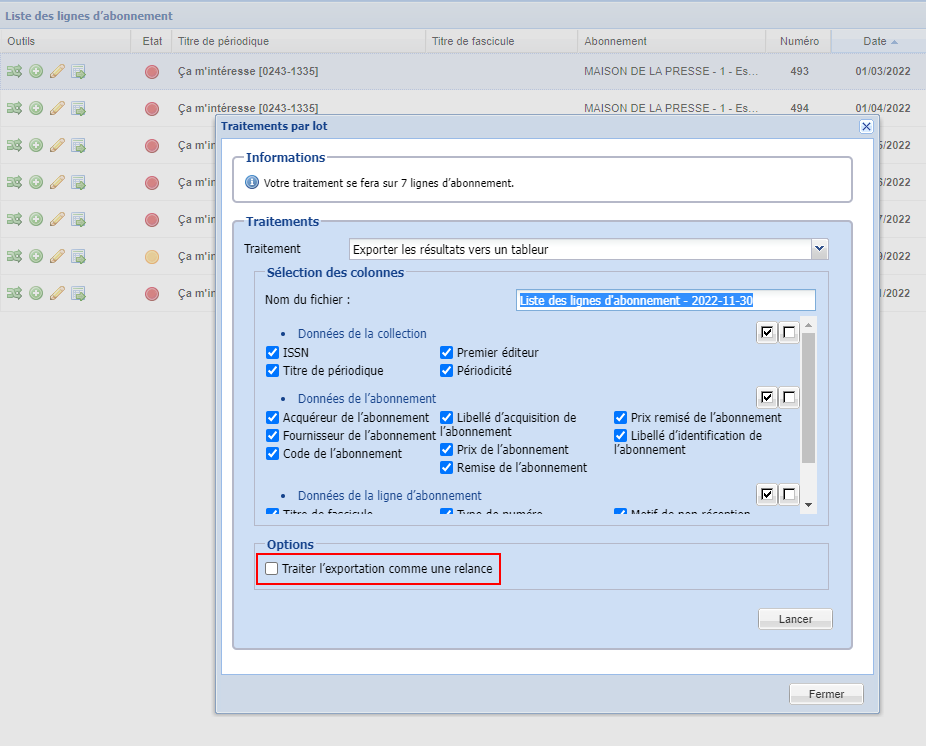
Task: Open the Traitement dropdown list
Action: [x=819, y=249]
